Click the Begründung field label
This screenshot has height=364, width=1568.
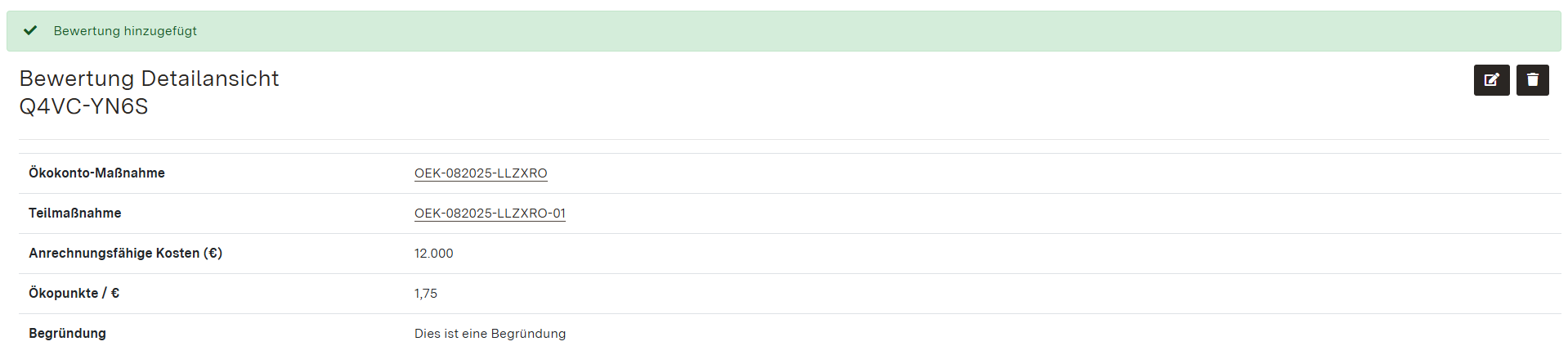pyautogui.click(x=67, y=334)
